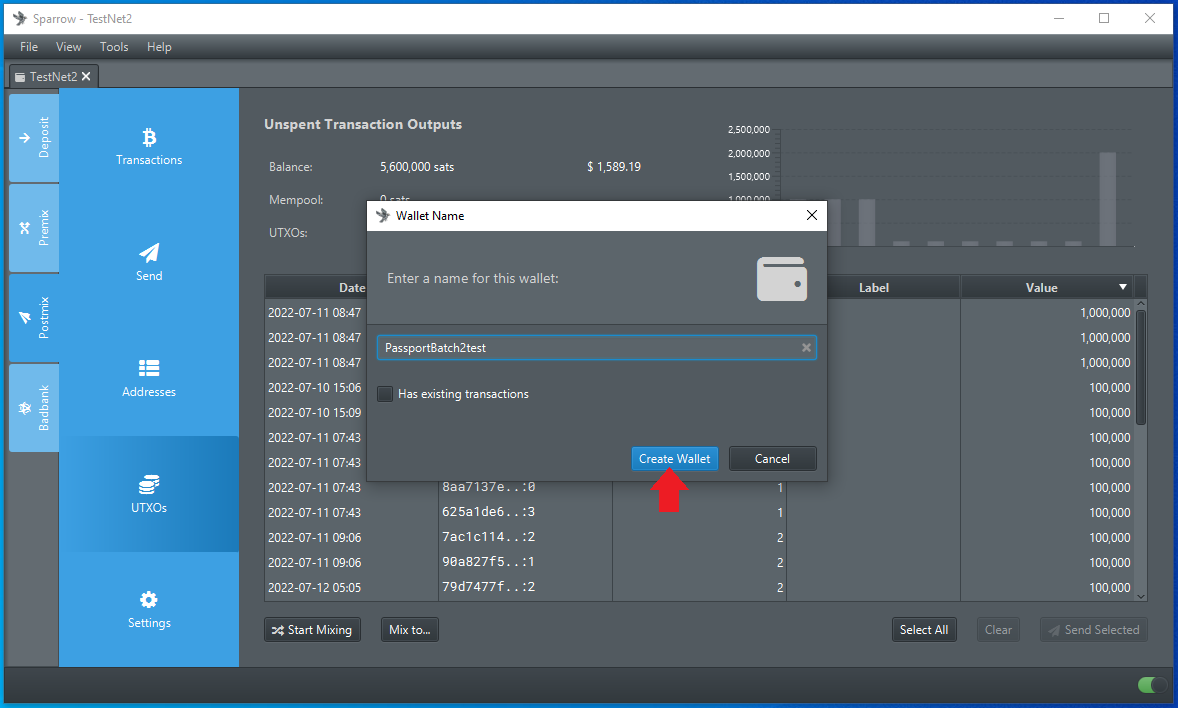
Task: Maximize the Sparrow window
Action: click(1104, 18)
